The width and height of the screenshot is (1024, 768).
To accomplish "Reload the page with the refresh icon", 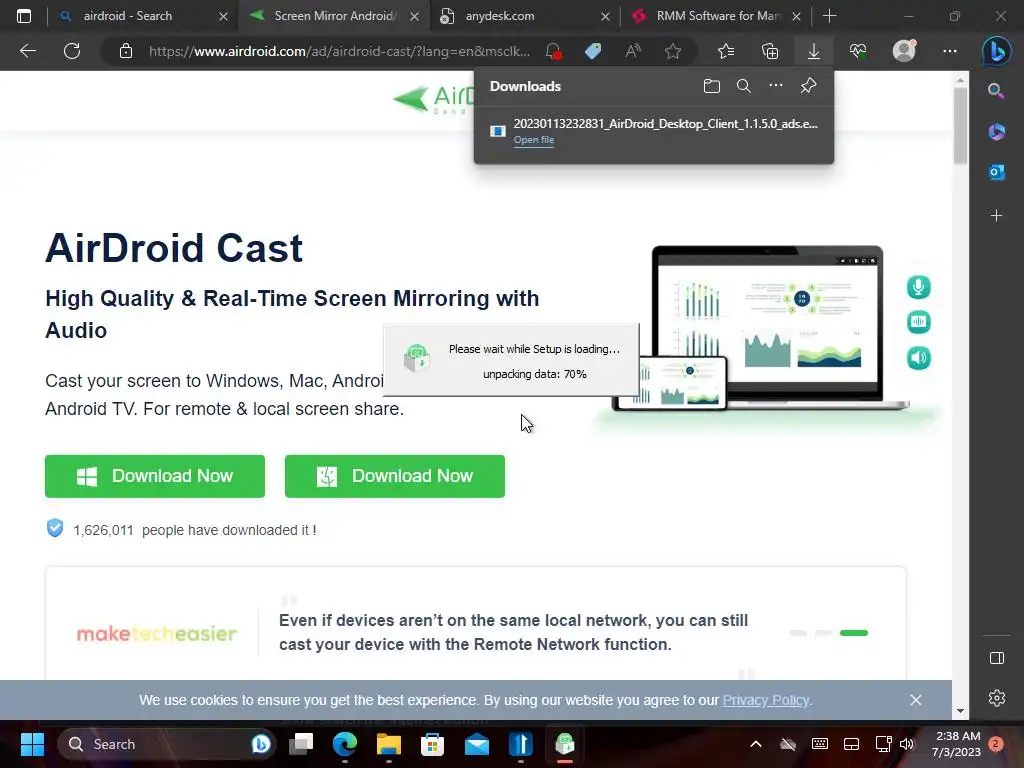I will coord(72,51).
